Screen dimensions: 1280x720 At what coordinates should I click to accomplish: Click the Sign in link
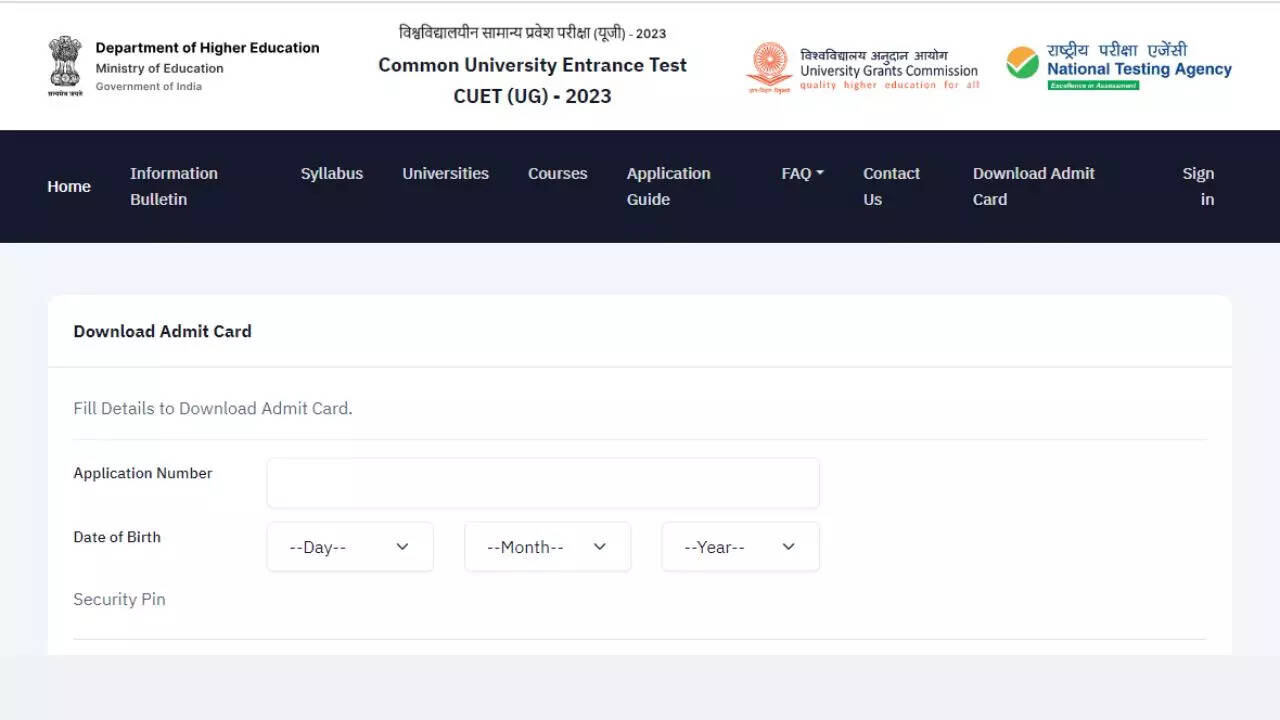[x=1198, y=186]
